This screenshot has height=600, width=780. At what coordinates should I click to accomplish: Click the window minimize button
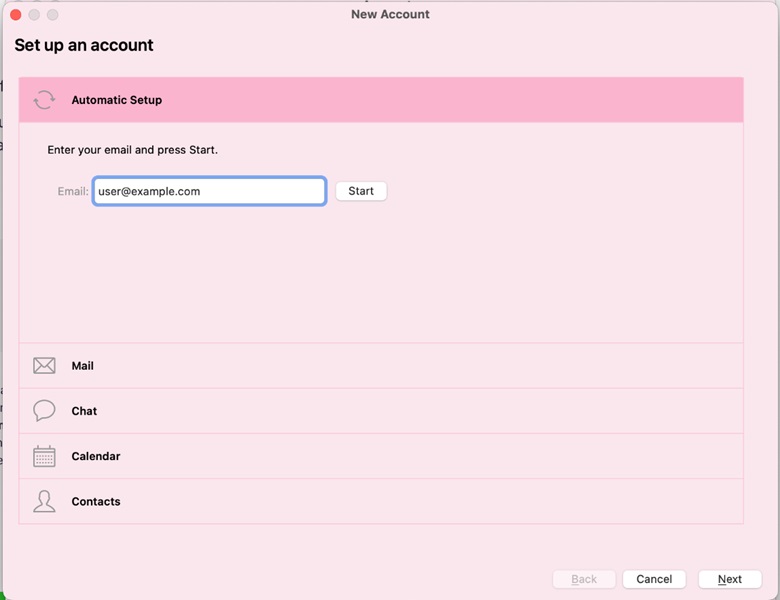tap(34, 15)
